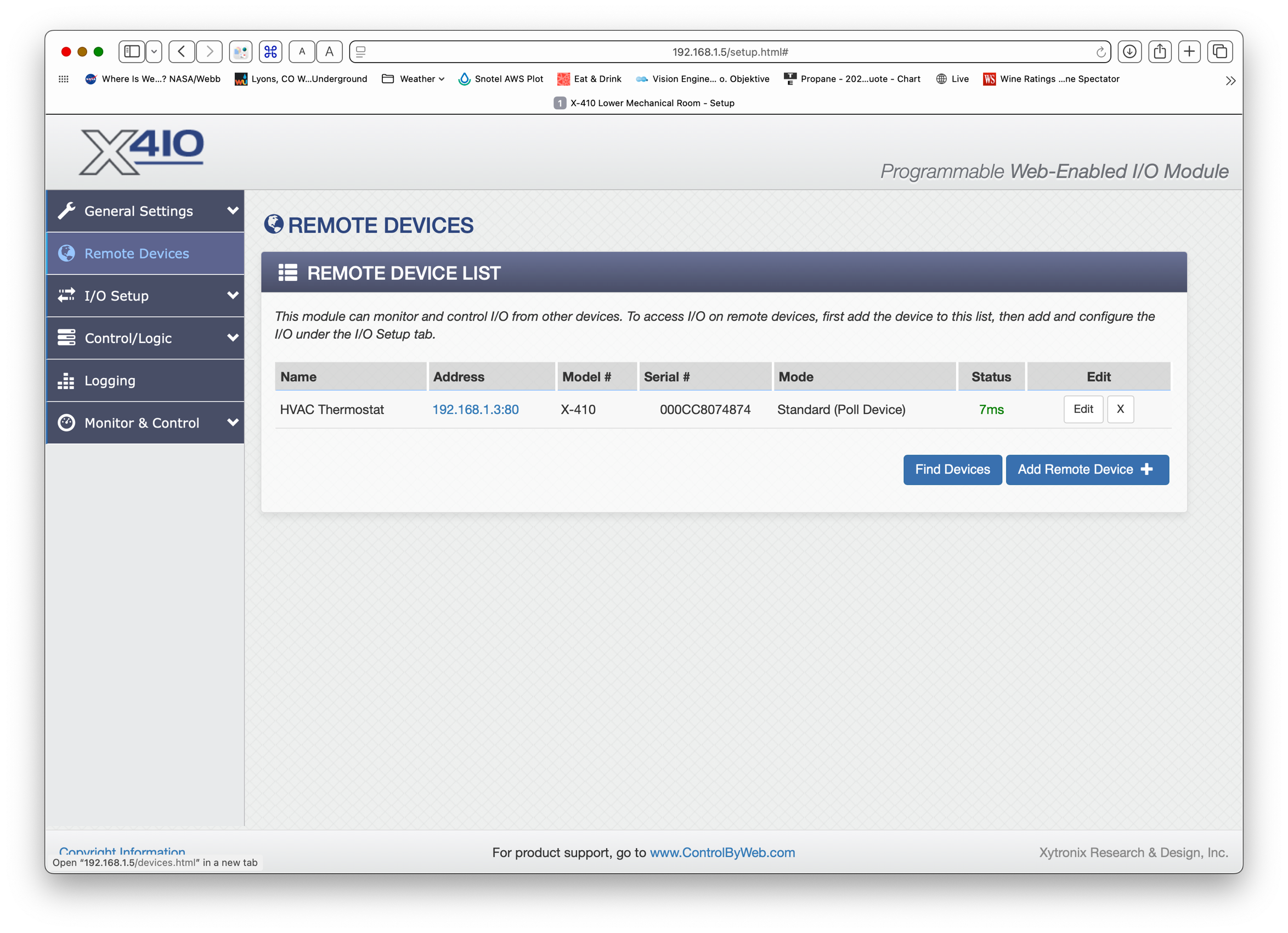The height and width of the screenshot is (933, 1288).
Task: Open Lyons, CO W...Underground bookmark
Action: (301, 79)
